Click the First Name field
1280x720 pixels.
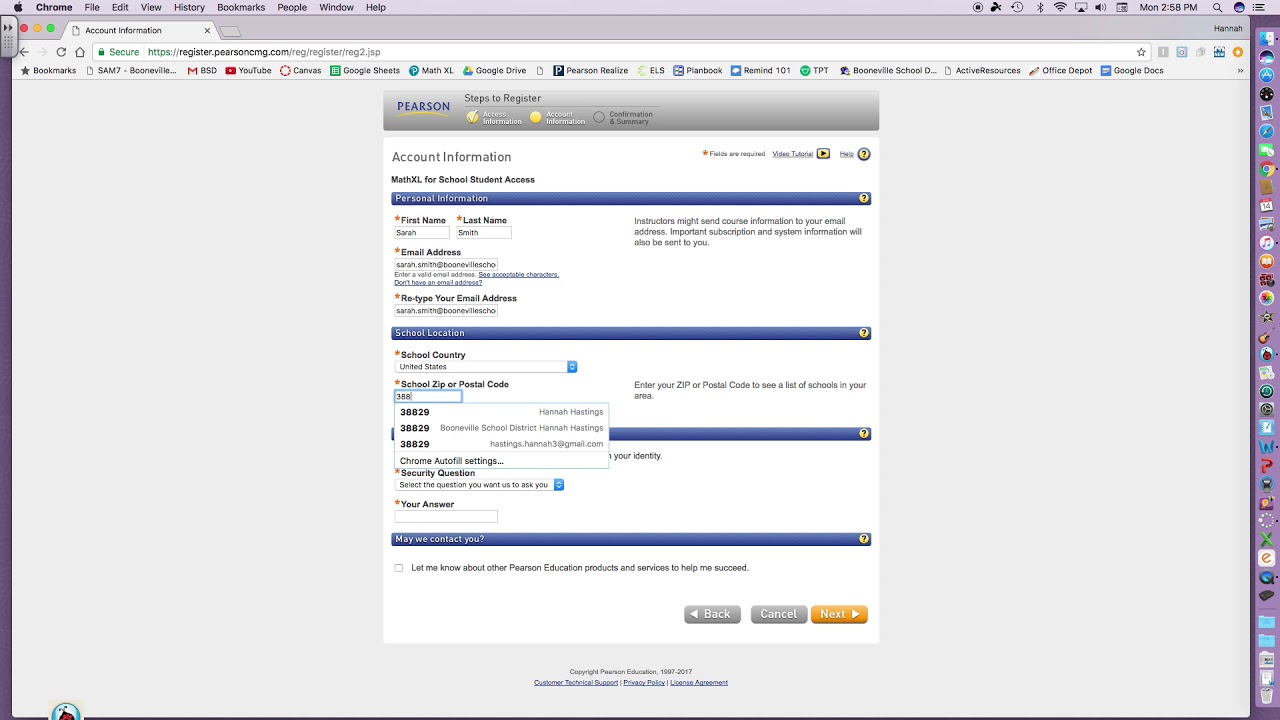tap(422, 233)
